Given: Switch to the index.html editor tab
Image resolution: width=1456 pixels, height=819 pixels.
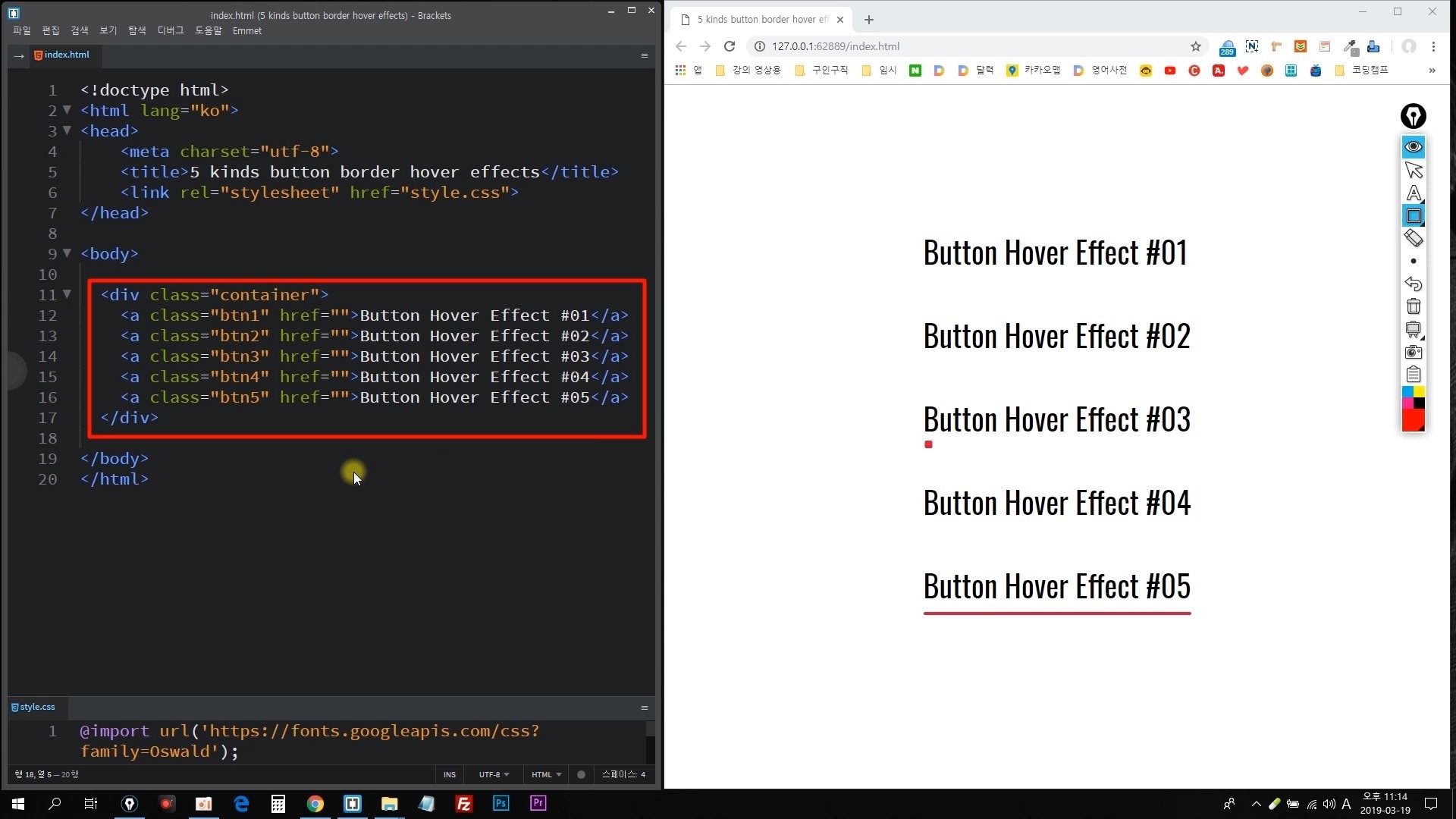Looking at the screenshot, I should pyautogui.click(x=66, y=55).
